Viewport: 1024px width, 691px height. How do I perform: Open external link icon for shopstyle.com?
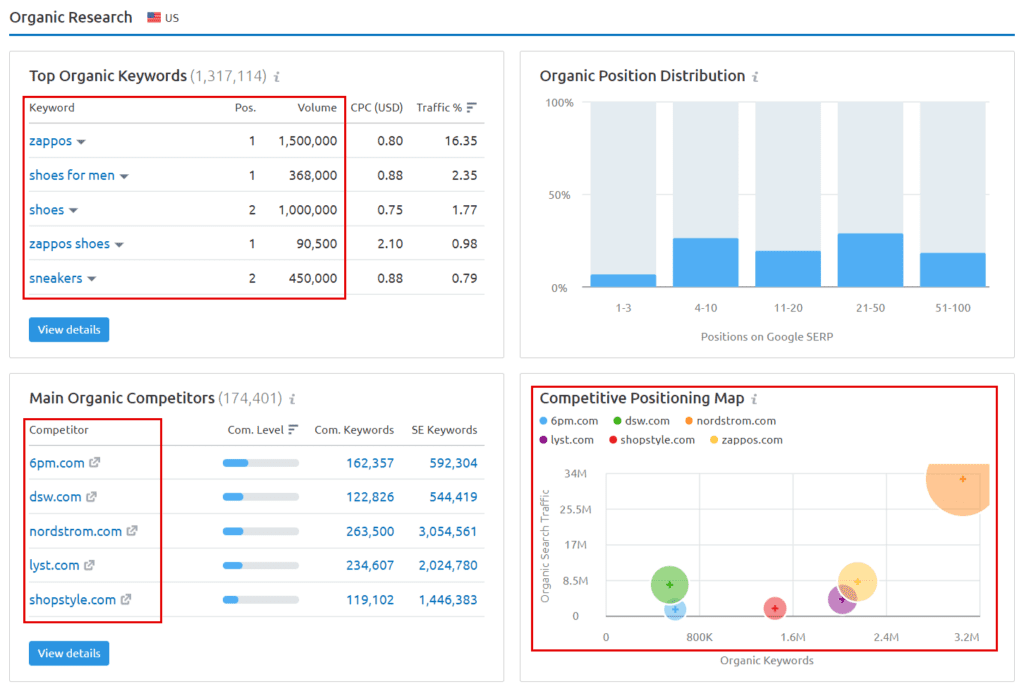(x=126, y=600)
